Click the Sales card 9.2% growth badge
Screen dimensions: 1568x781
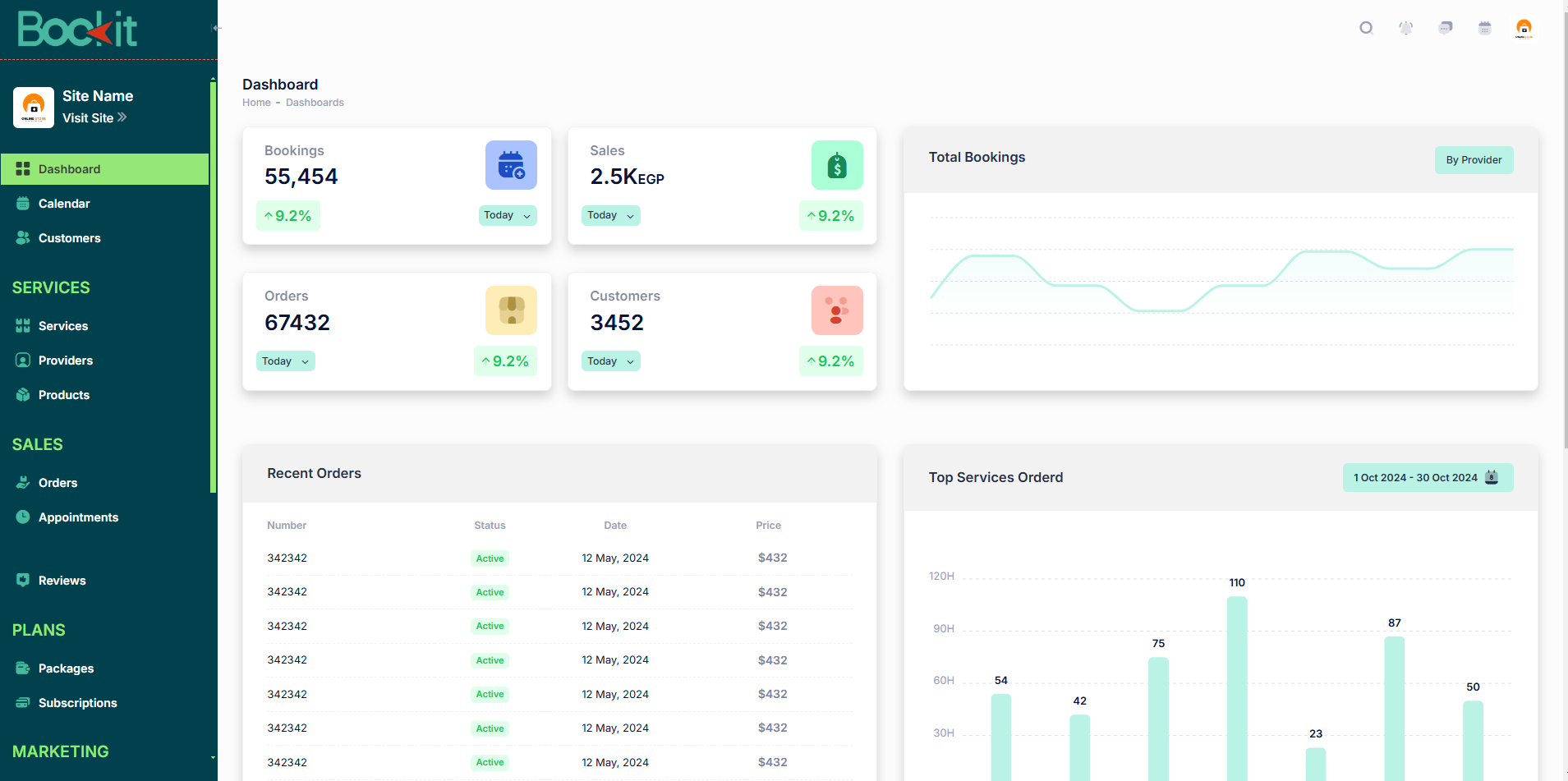831,216
